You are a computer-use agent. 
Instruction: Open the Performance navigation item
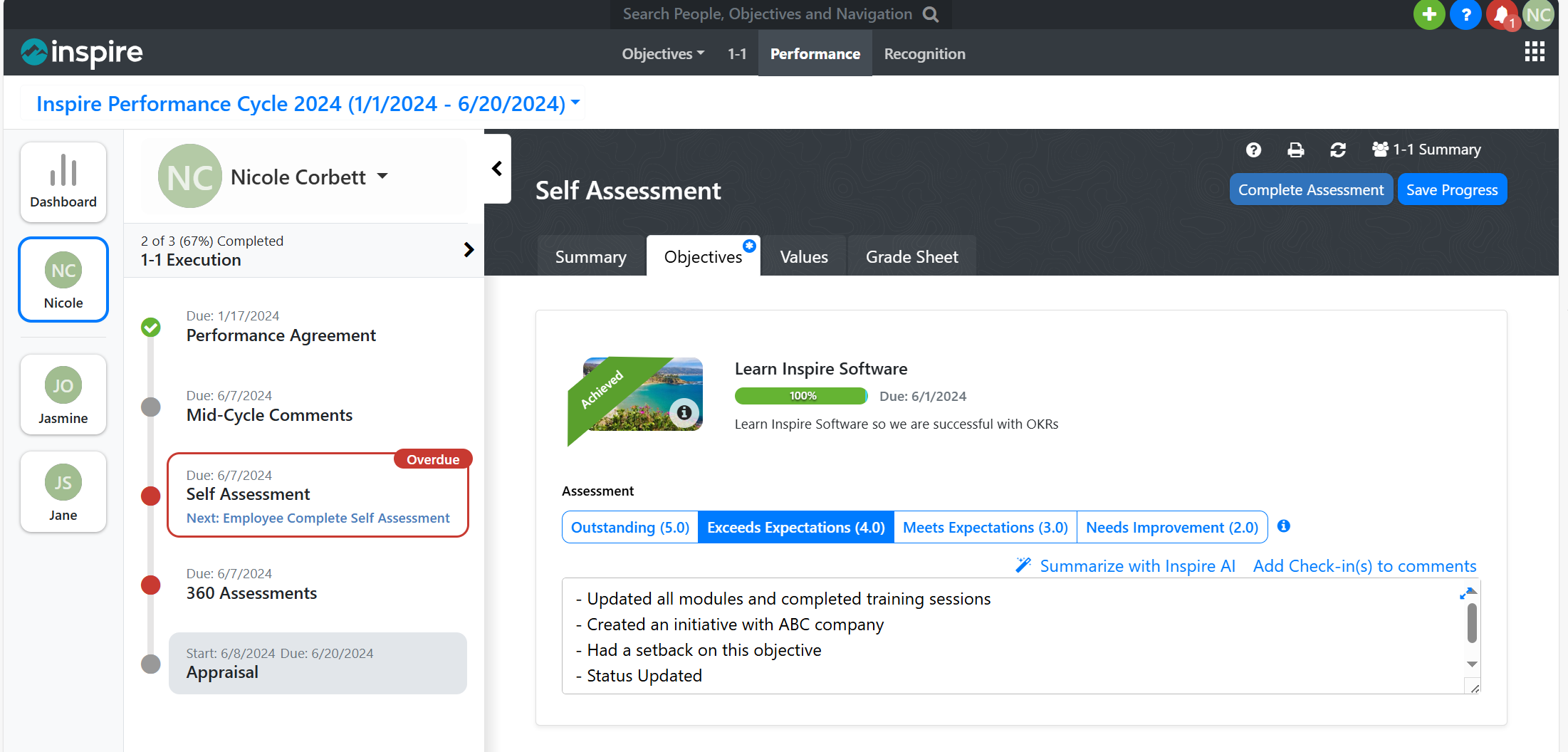click(x=815, y=54)
